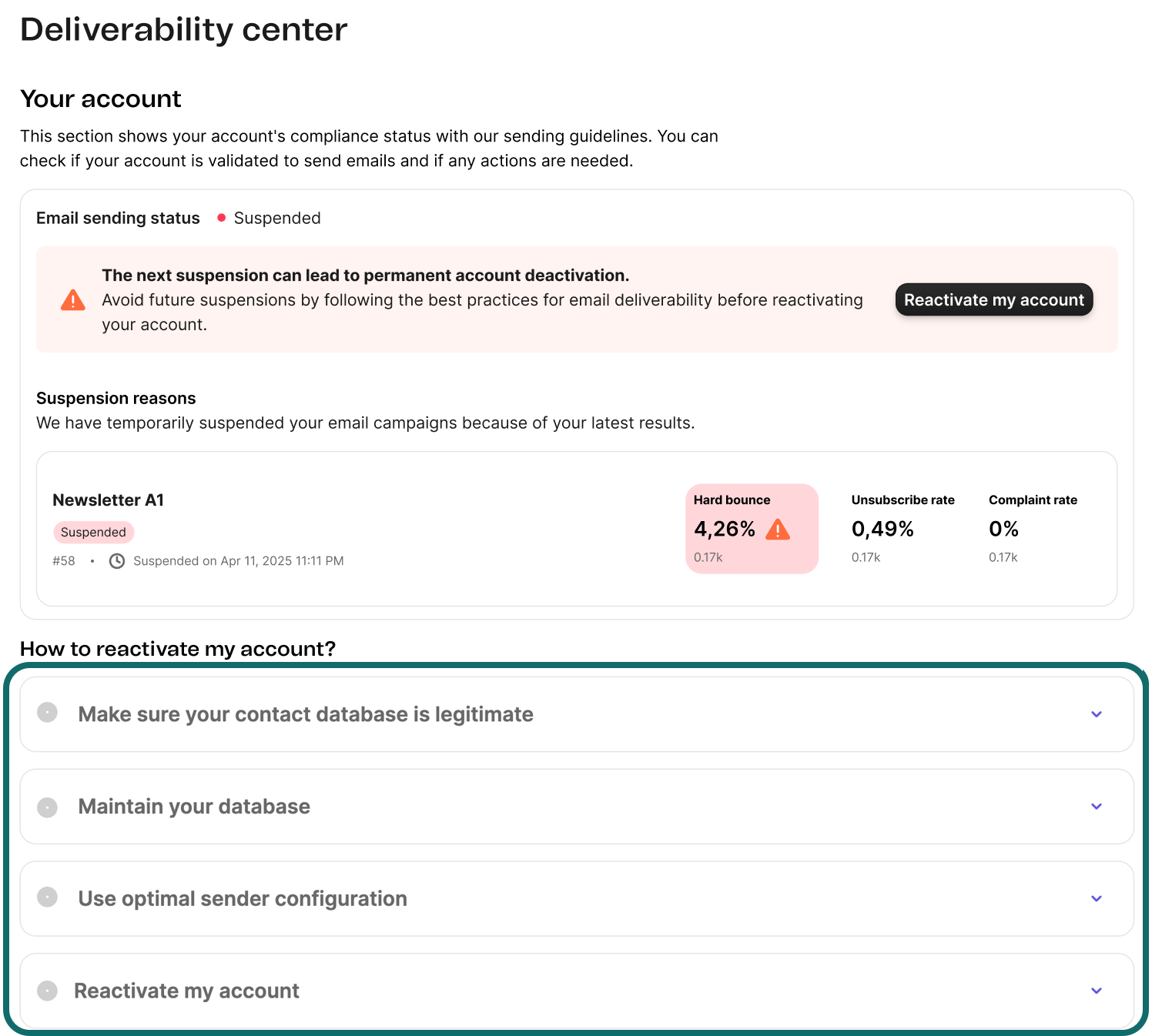Select the status circle beside Maintain your database
The height and width of the screenshot is (1036, 1152).
(47, 806)
